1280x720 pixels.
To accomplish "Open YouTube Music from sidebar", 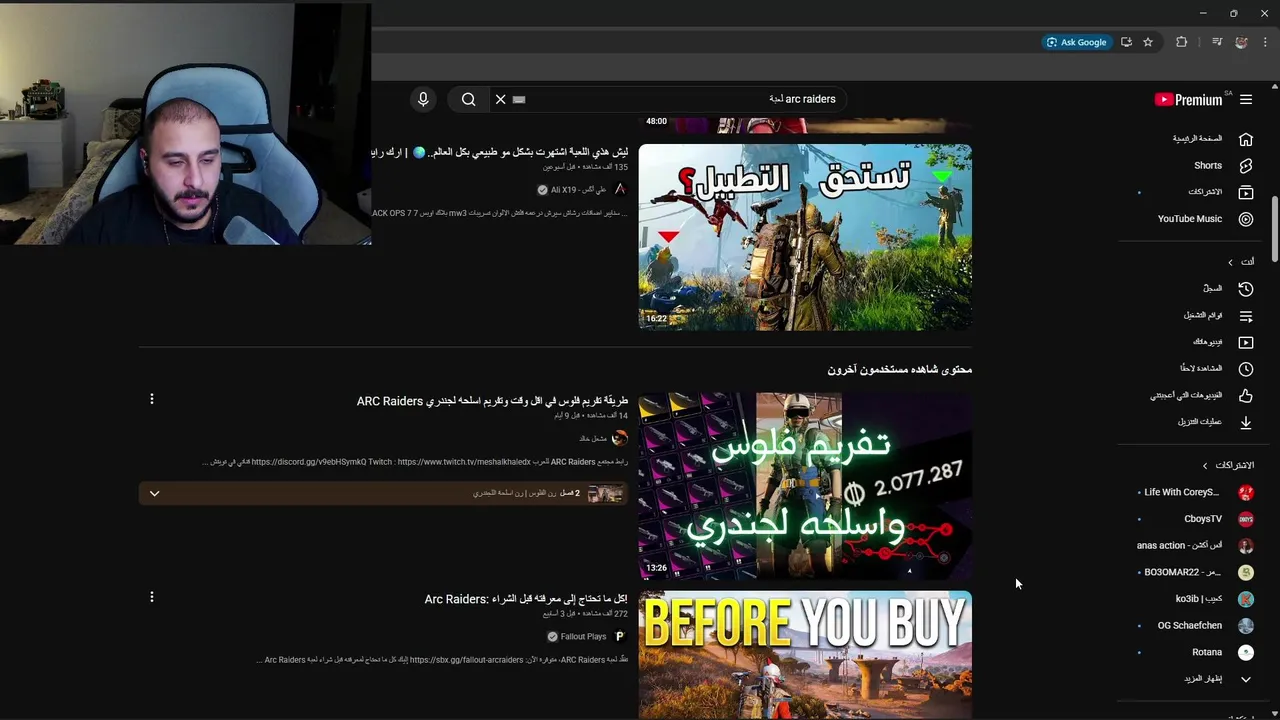I will [x=1190, y=219].
